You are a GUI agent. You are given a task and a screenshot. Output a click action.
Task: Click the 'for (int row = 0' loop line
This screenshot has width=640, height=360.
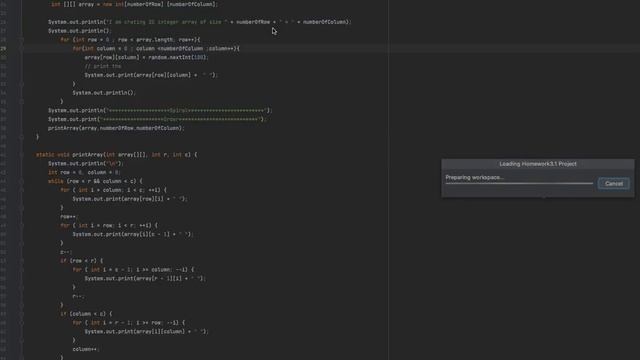pos(130,40)
